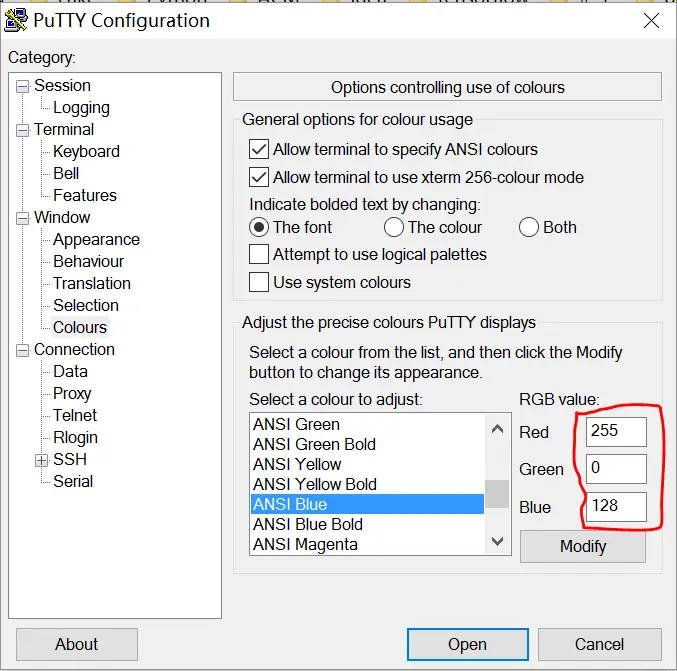Select ANSI Green Bold in colour list
The width and height of the screenshot is (677, 671).
367,444
